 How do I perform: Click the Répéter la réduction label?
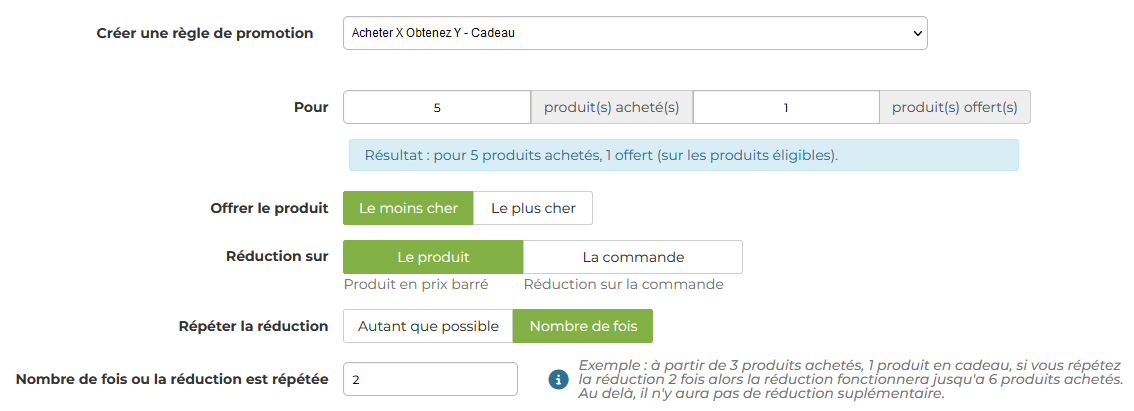(253, 326)
